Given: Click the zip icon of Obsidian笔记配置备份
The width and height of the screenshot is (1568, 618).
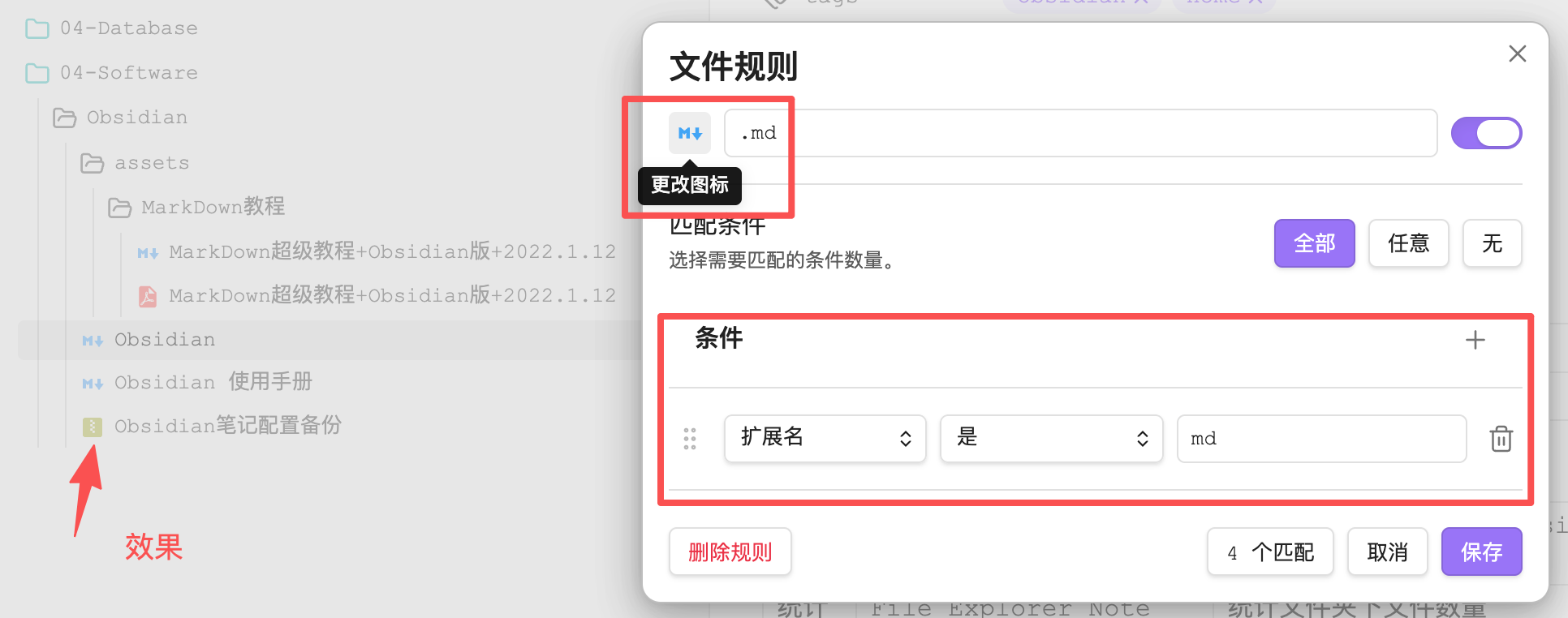Looking at the screenshot, I should click(93, 427).
